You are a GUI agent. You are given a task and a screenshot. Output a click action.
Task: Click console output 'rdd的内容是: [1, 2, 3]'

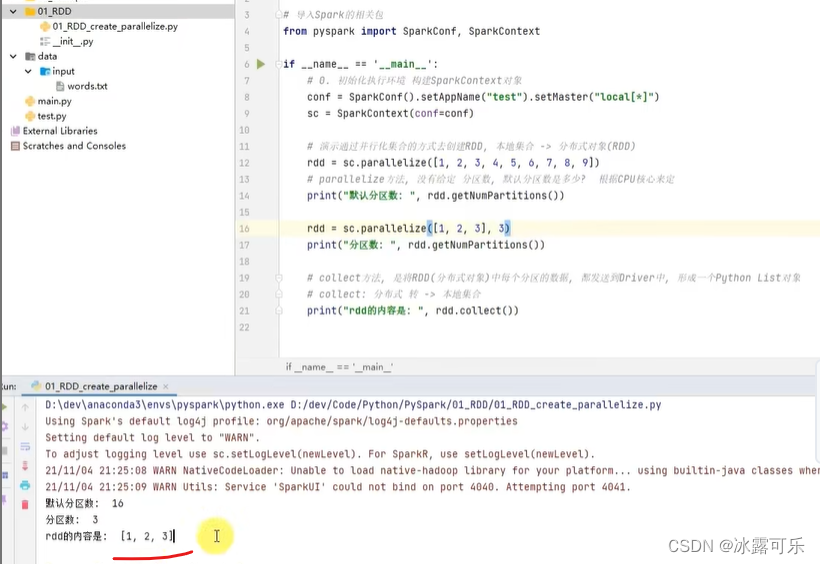pyautogui.click(x=109, y=536)
